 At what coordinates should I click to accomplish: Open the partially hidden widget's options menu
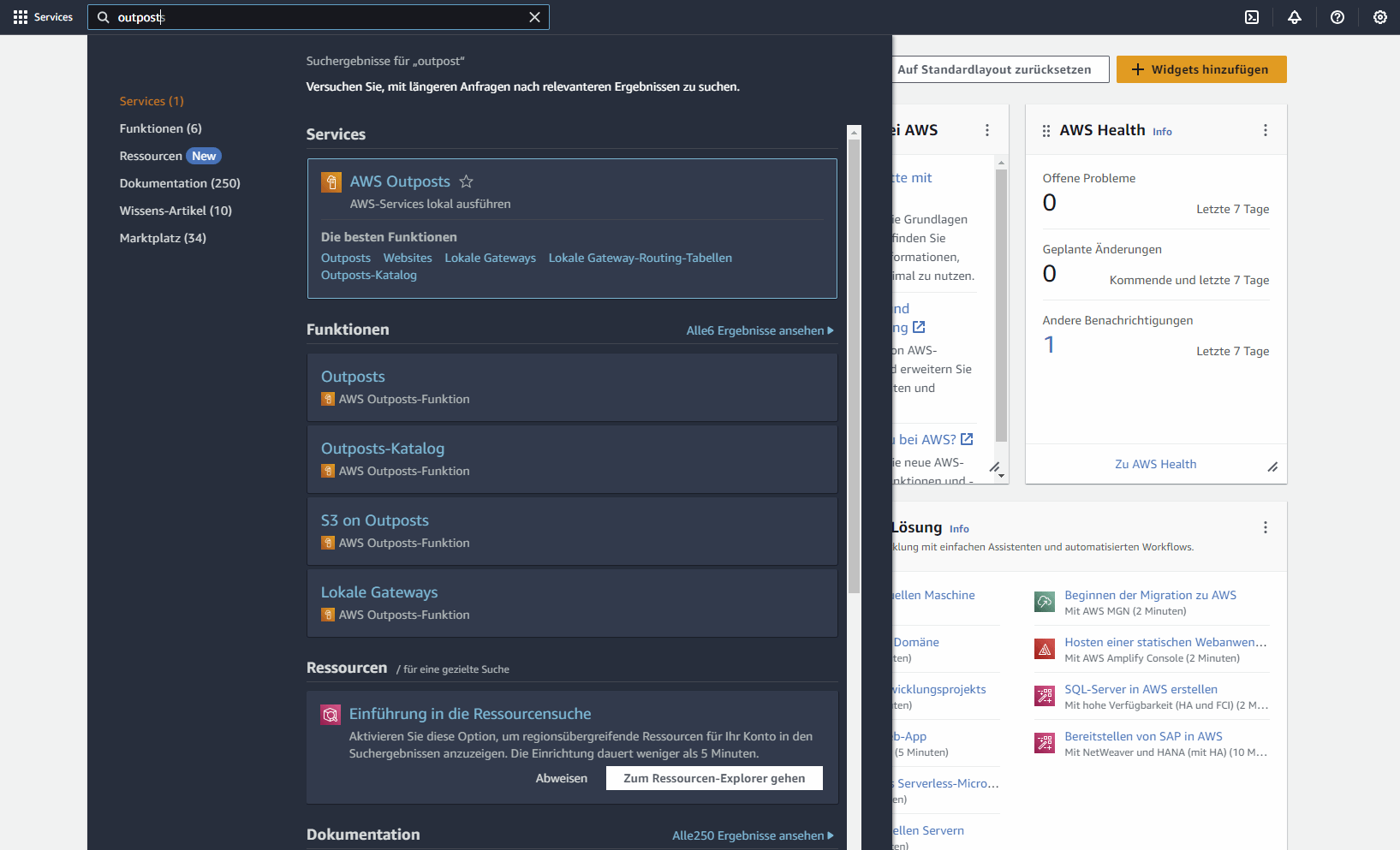pos(987,130)
